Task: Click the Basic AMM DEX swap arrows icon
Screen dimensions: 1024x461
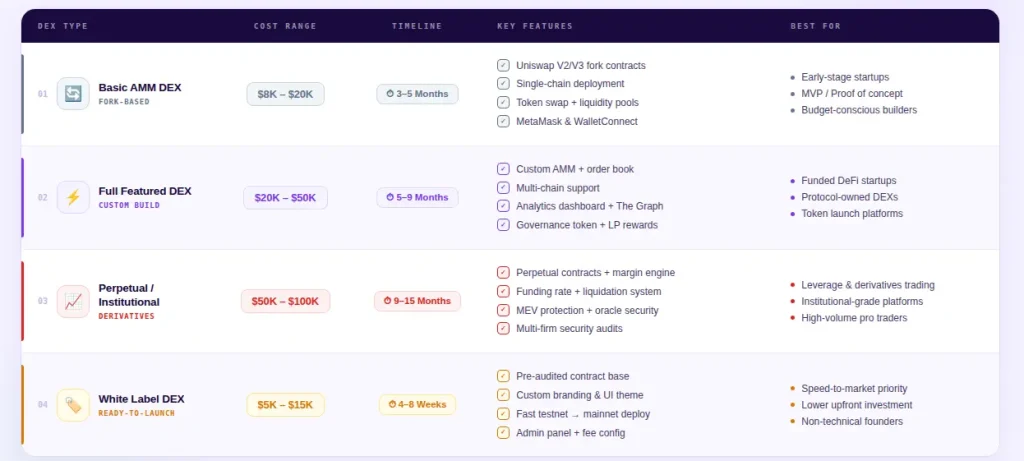Action: point(73,94)
